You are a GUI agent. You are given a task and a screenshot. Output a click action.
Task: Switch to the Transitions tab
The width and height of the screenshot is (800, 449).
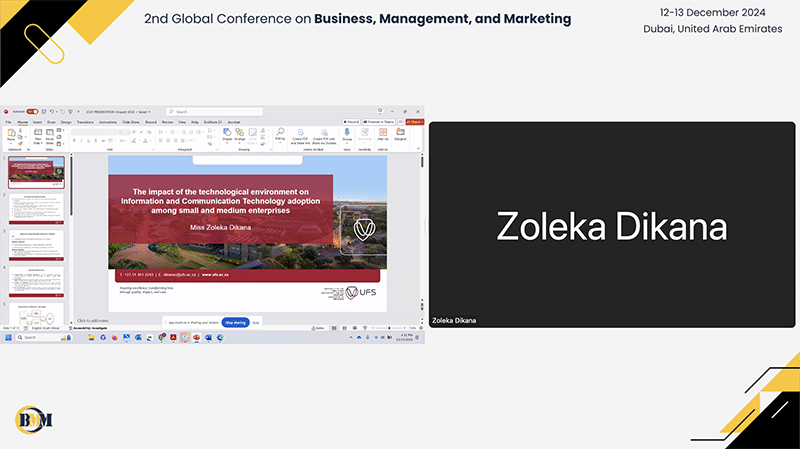(84, 122)
